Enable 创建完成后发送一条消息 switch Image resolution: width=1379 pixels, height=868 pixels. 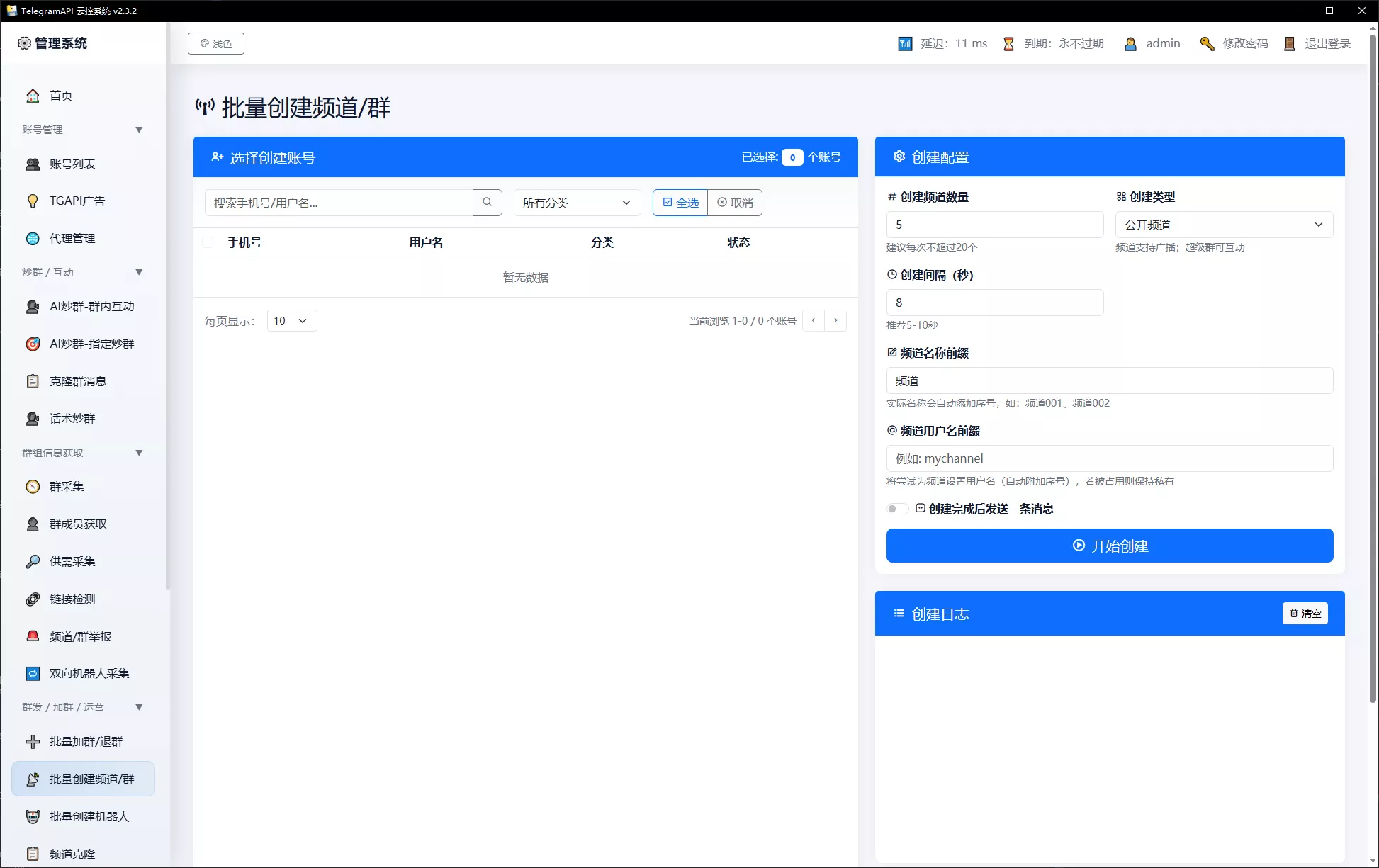pyautogui.click(x=897, y=509)
